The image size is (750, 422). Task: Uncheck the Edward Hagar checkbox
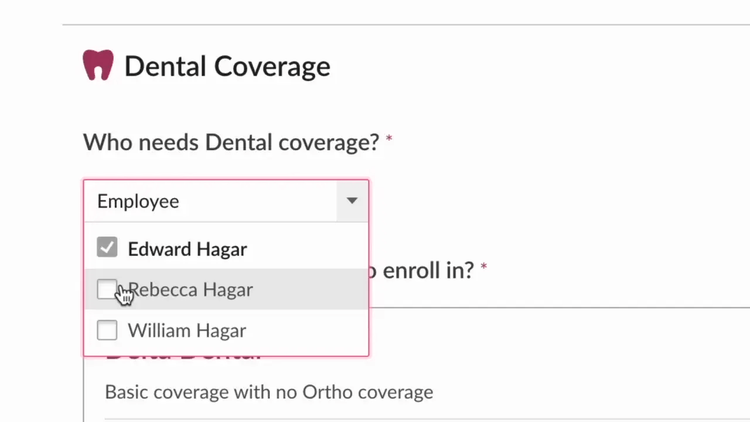coord(107,247)
